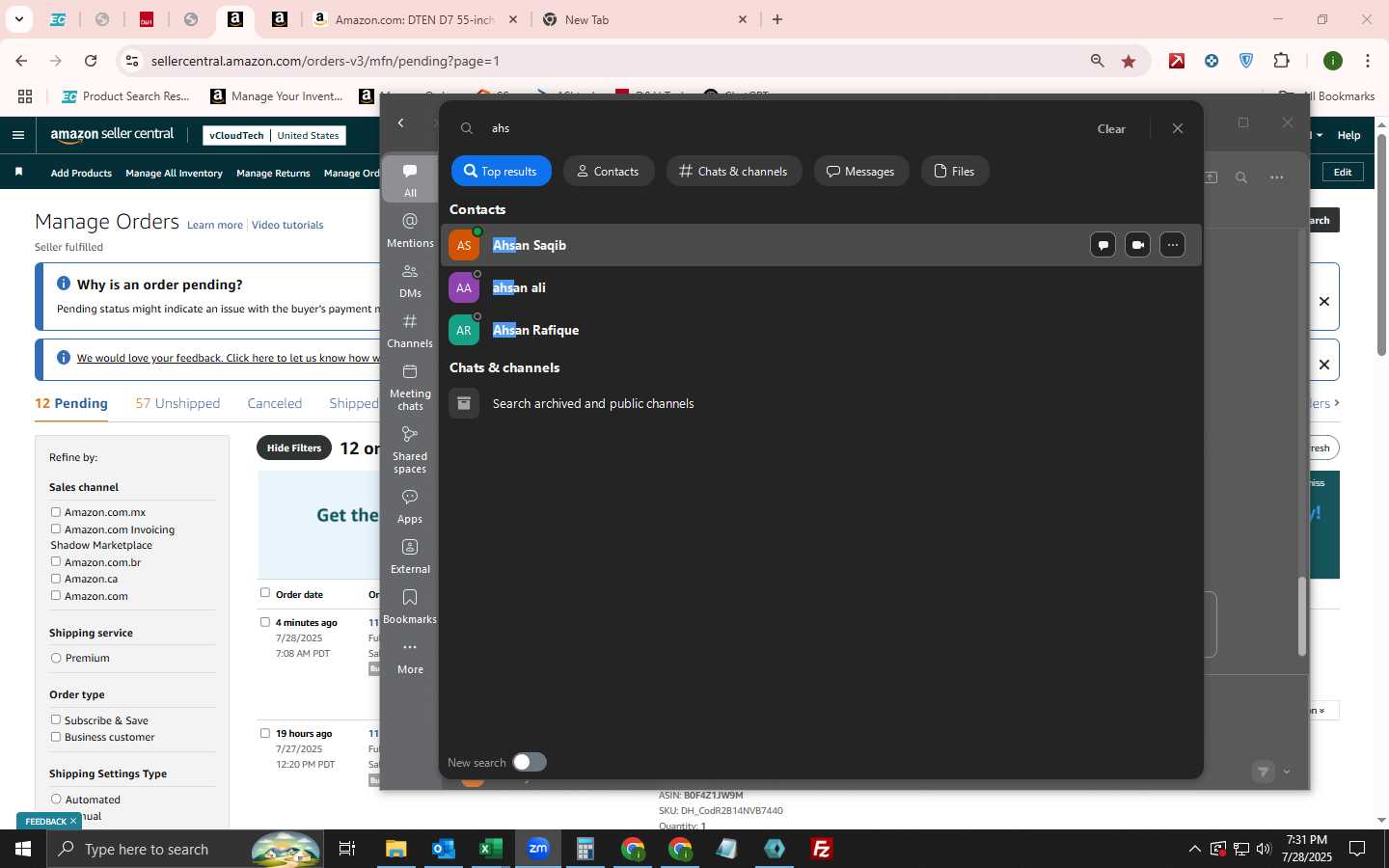Image resolution: width=1389 pixels, height=868 pixels.
Task: Open Meeting chats in the sidebar
Action: 410,388
